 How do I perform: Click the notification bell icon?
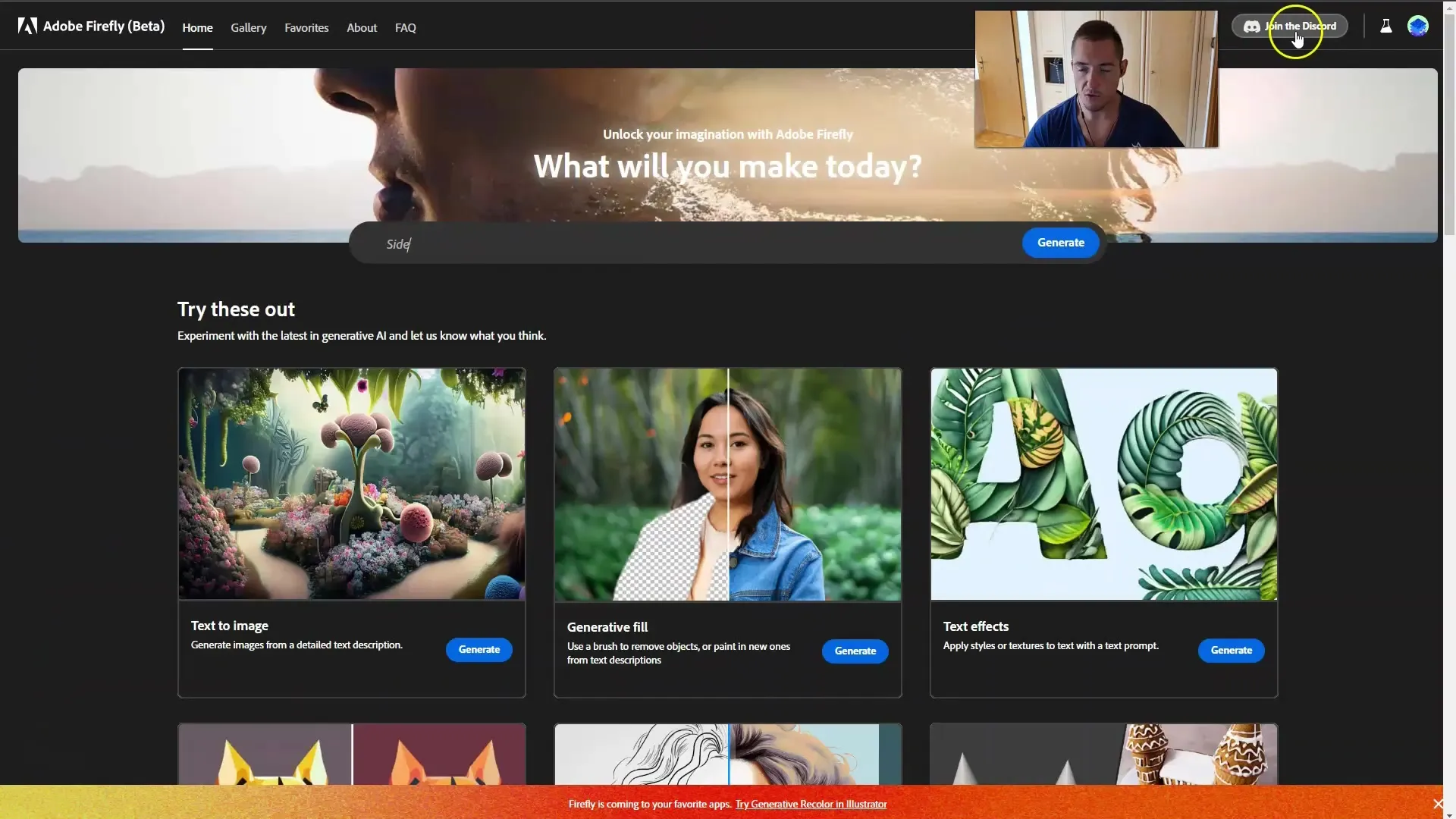1385,26
